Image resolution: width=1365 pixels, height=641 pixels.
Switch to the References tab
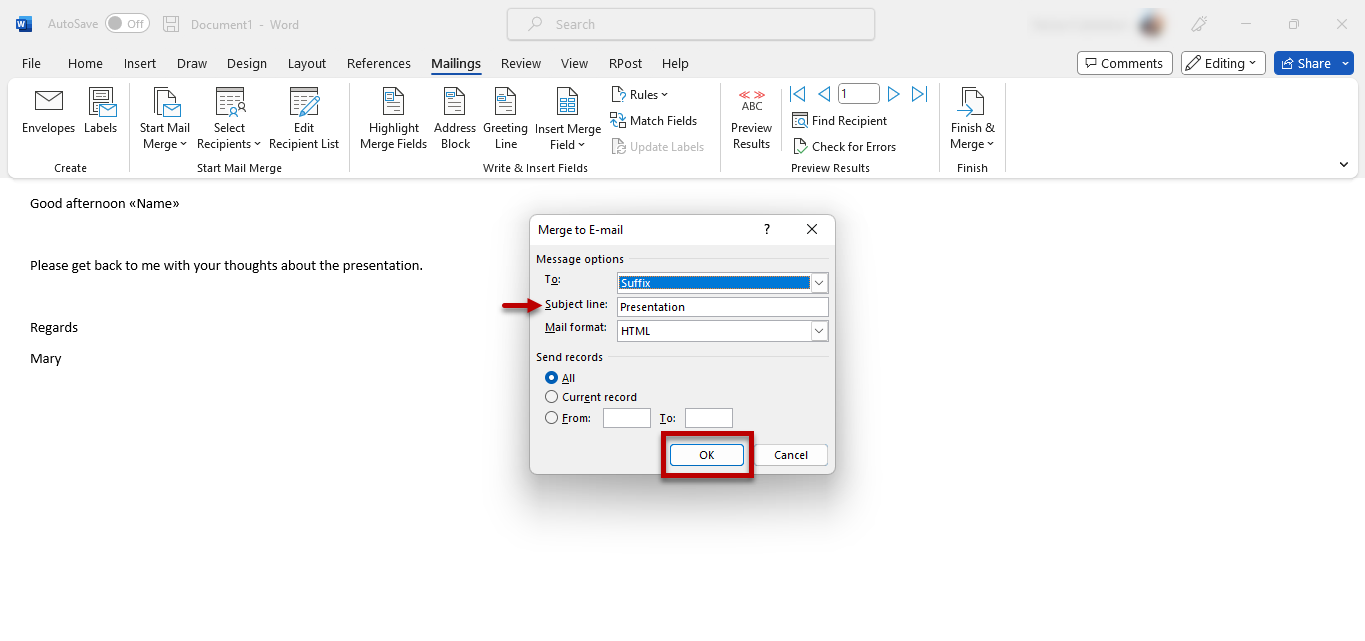(379, 63)
